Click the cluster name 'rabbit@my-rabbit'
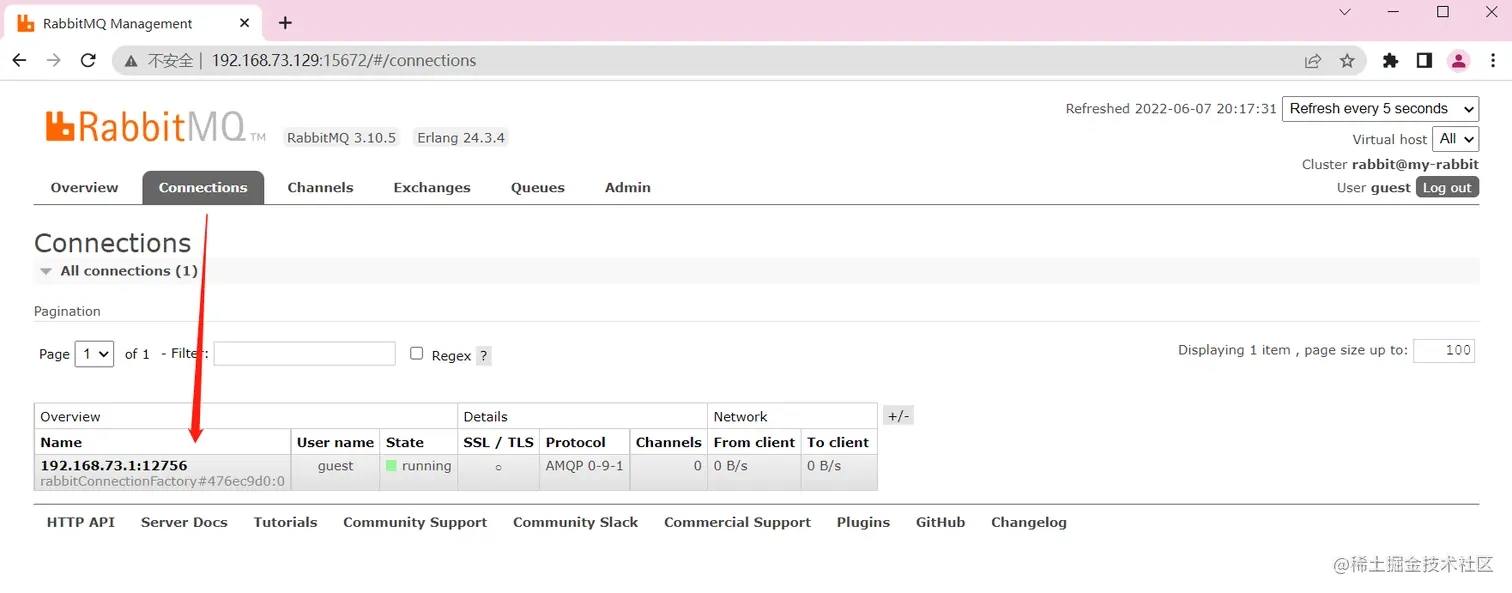 [x=1415, y=164]
